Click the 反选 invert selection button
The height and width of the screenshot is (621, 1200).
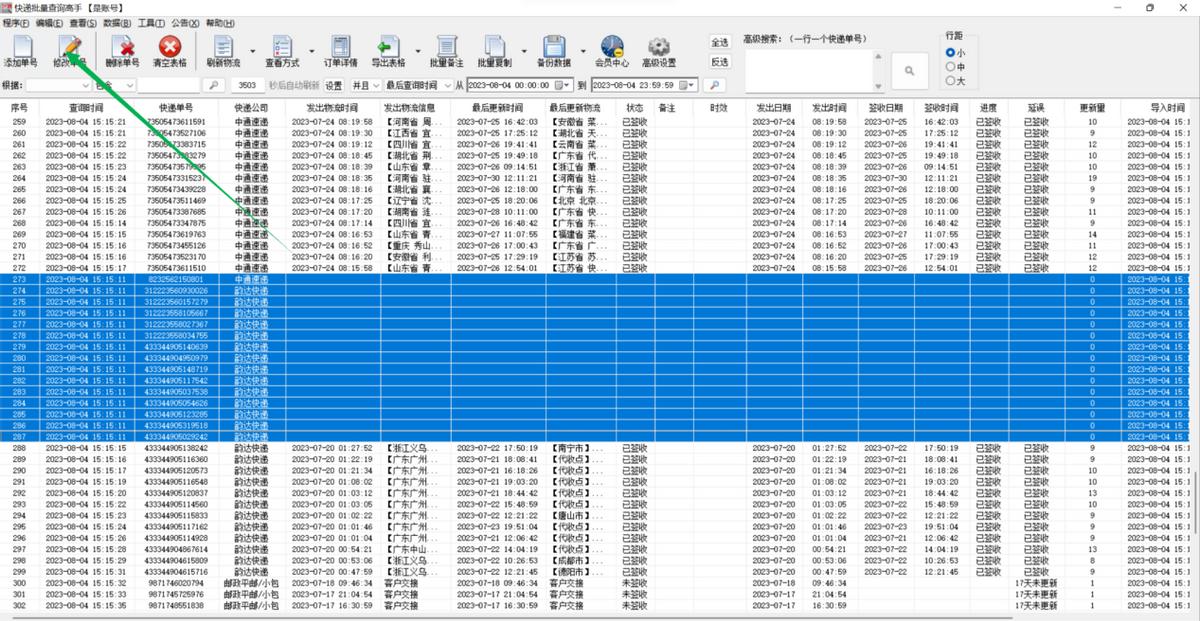click(x=719, y=62)
